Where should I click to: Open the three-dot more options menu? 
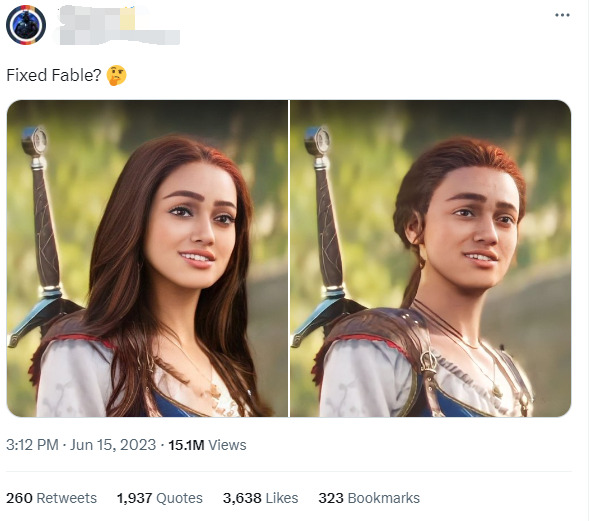click(562, 15)
